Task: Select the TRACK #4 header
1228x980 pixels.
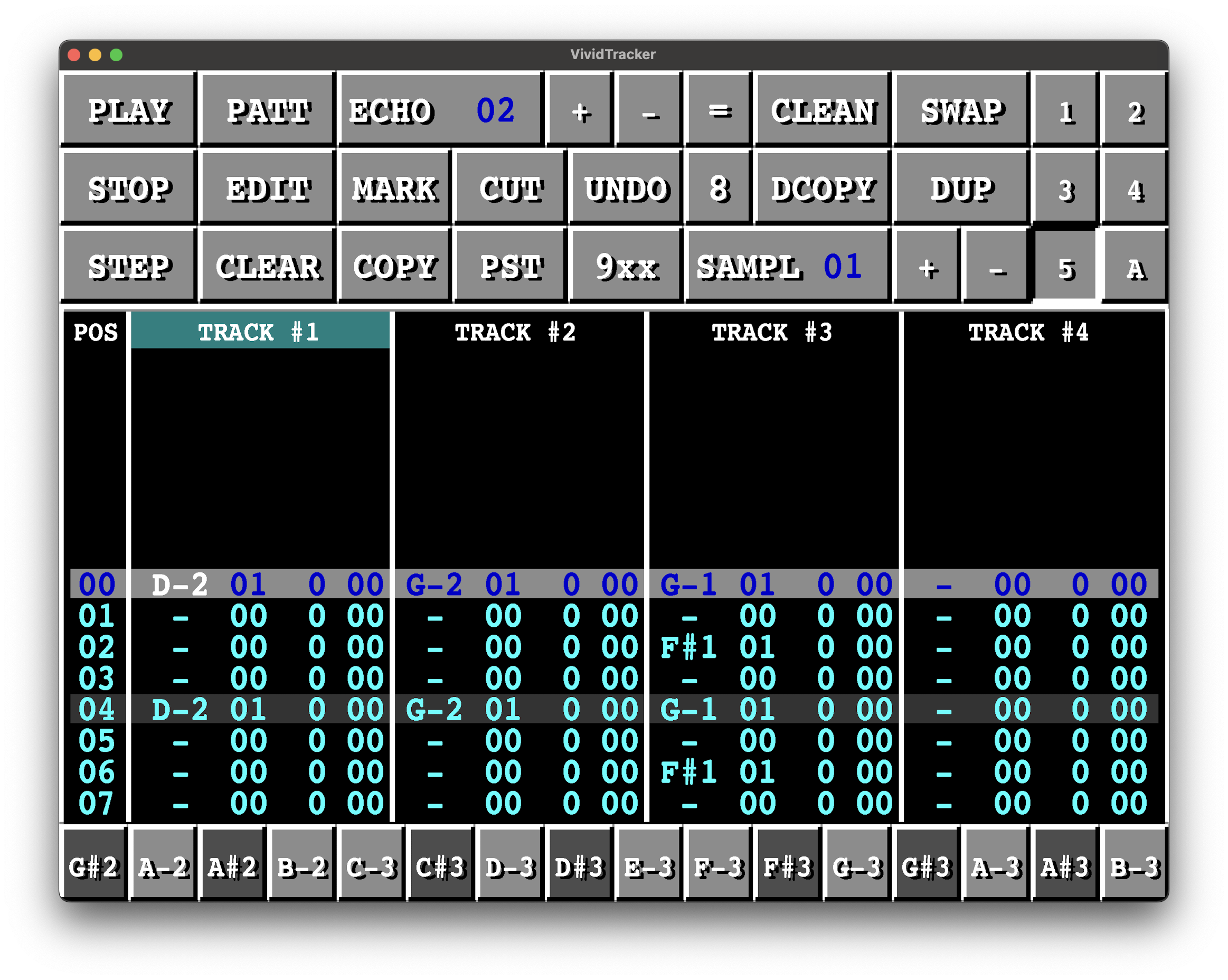Action: click(1028, 332)
